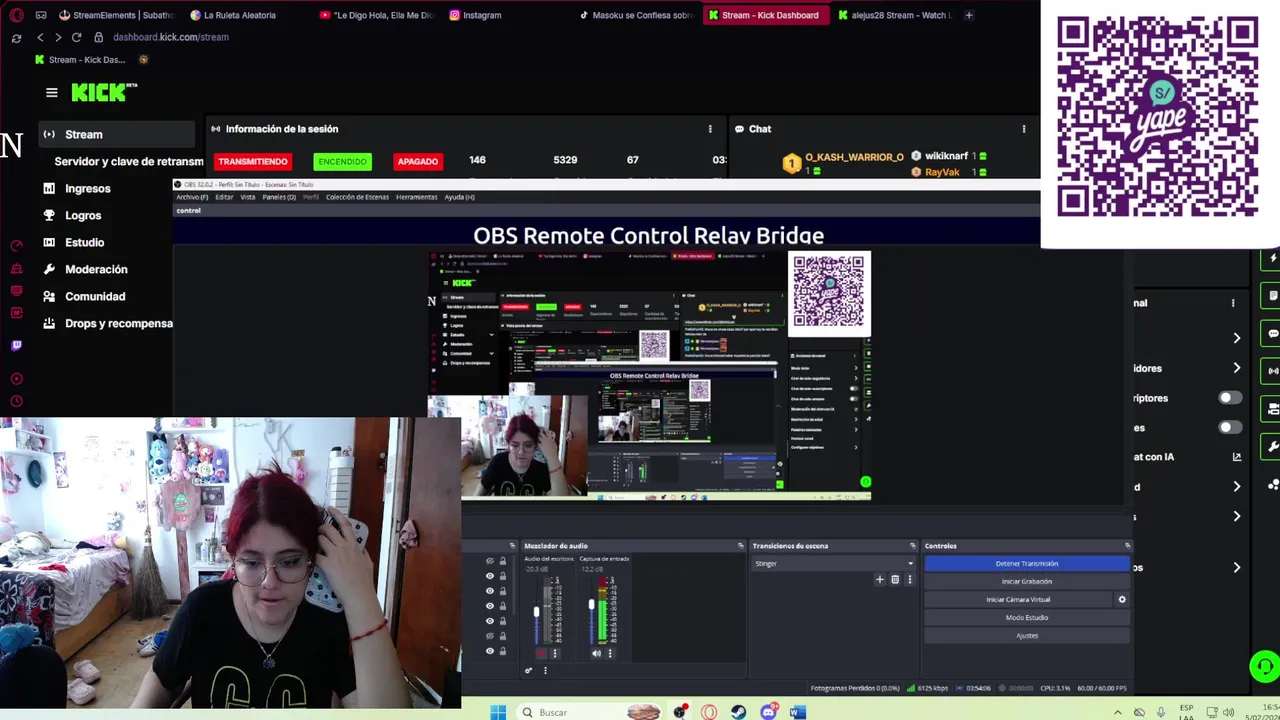This screenshot has height=720, width=1280.
Task: Toggle the switch below the 'riptores' switch
Action: click(1230, 427)
